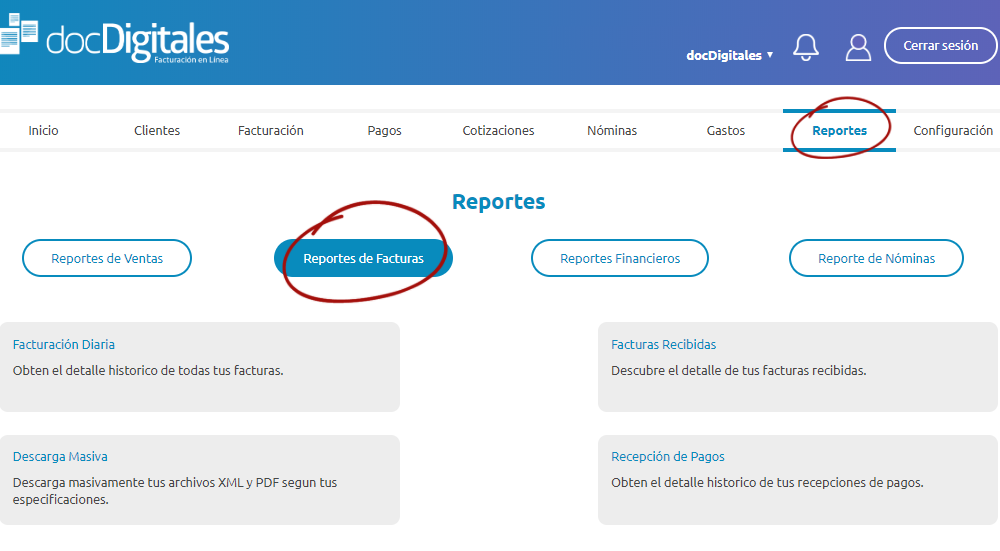Open the Configuración tab
Screen dimensions: 1000x551
(x=953, y=131)
